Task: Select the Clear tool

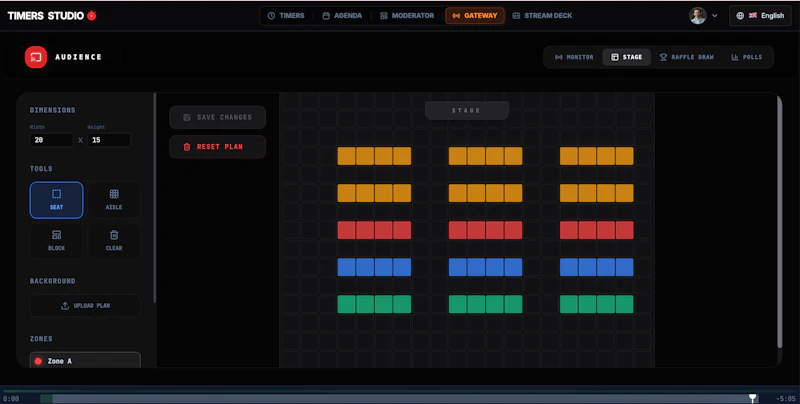Action: 114,241
